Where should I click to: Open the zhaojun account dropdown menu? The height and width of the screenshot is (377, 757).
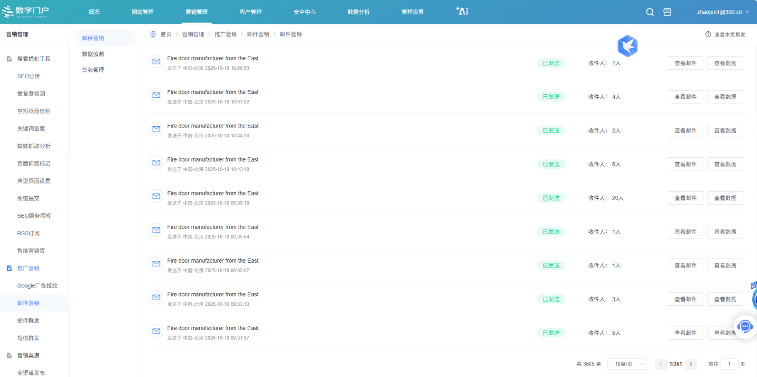(x=723, y=12)
